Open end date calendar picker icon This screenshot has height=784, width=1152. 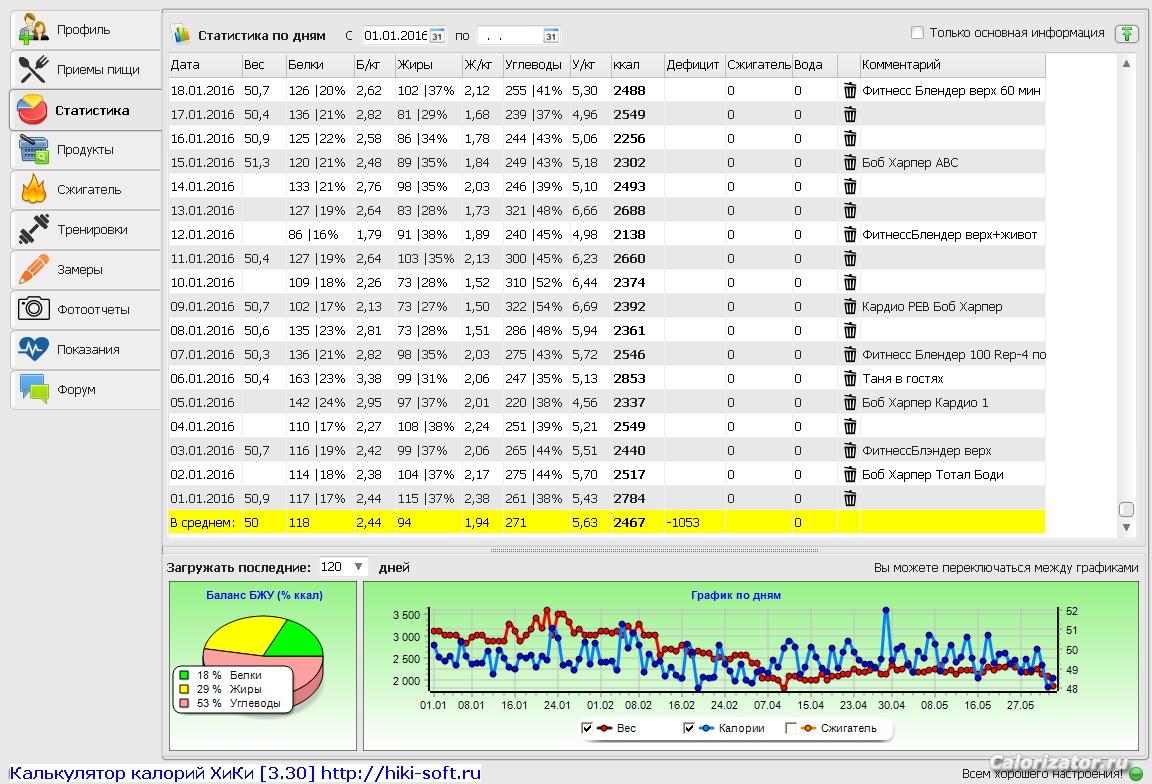[x=550, y=35]
